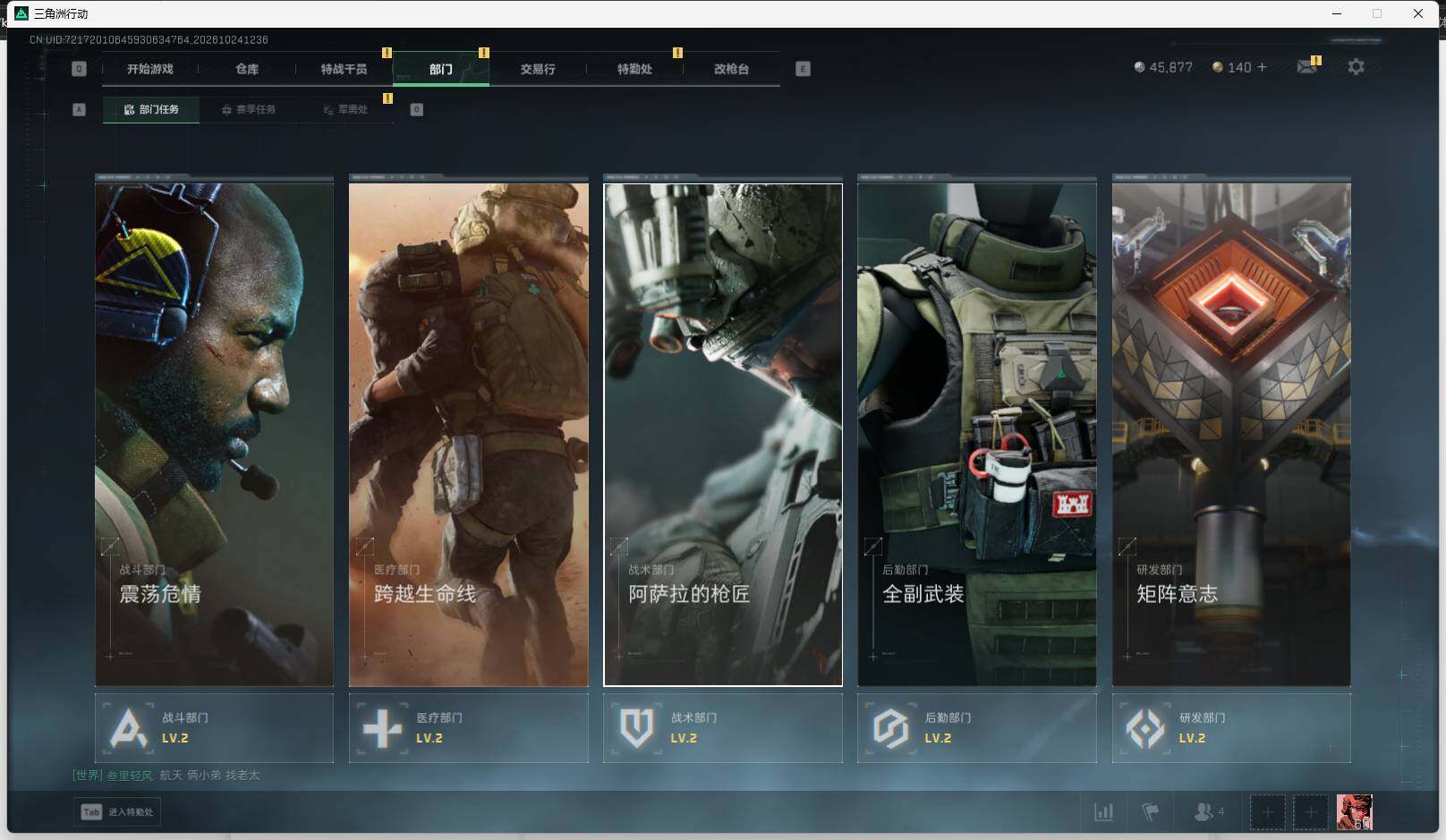
Task: Click the 医疗部门 LV.2 level panel
Action: [x=469, y=728]
